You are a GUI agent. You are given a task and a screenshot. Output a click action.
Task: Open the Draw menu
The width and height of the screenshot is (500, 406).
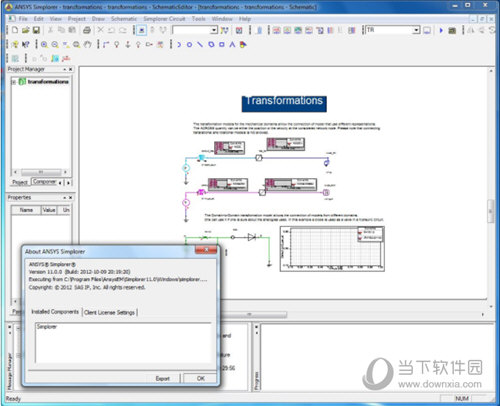pyautogui.click(x=98, y=19)
